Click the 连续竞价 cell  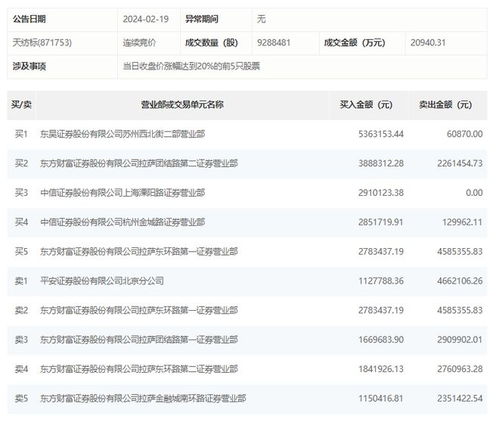139,43
